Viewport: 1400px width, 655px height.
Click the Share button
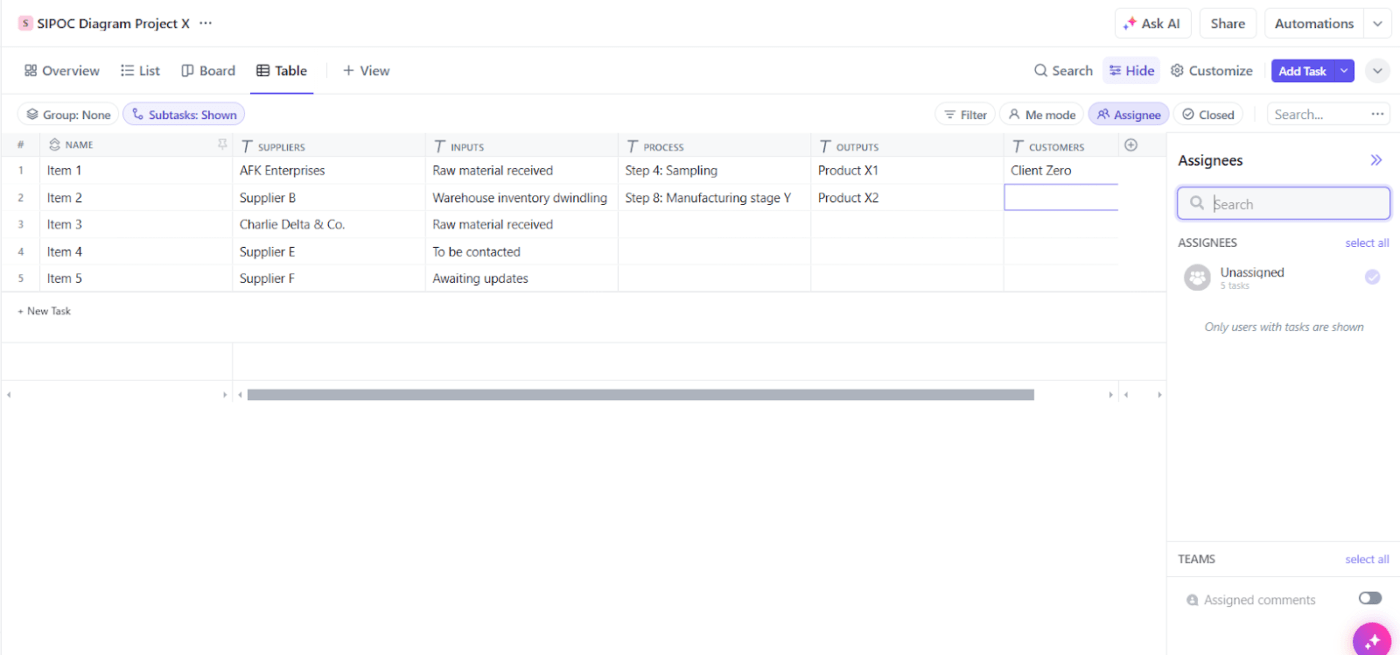coord(1228,24)
